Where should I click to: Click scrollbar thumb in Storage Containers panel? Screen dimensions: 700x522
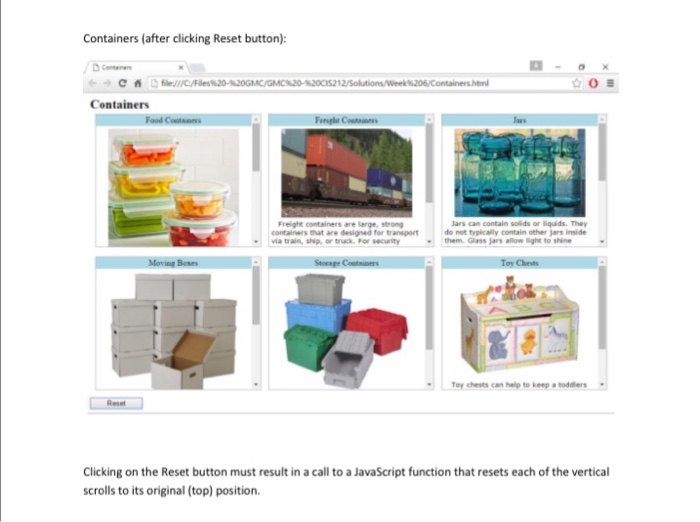[x=429, y=308]
